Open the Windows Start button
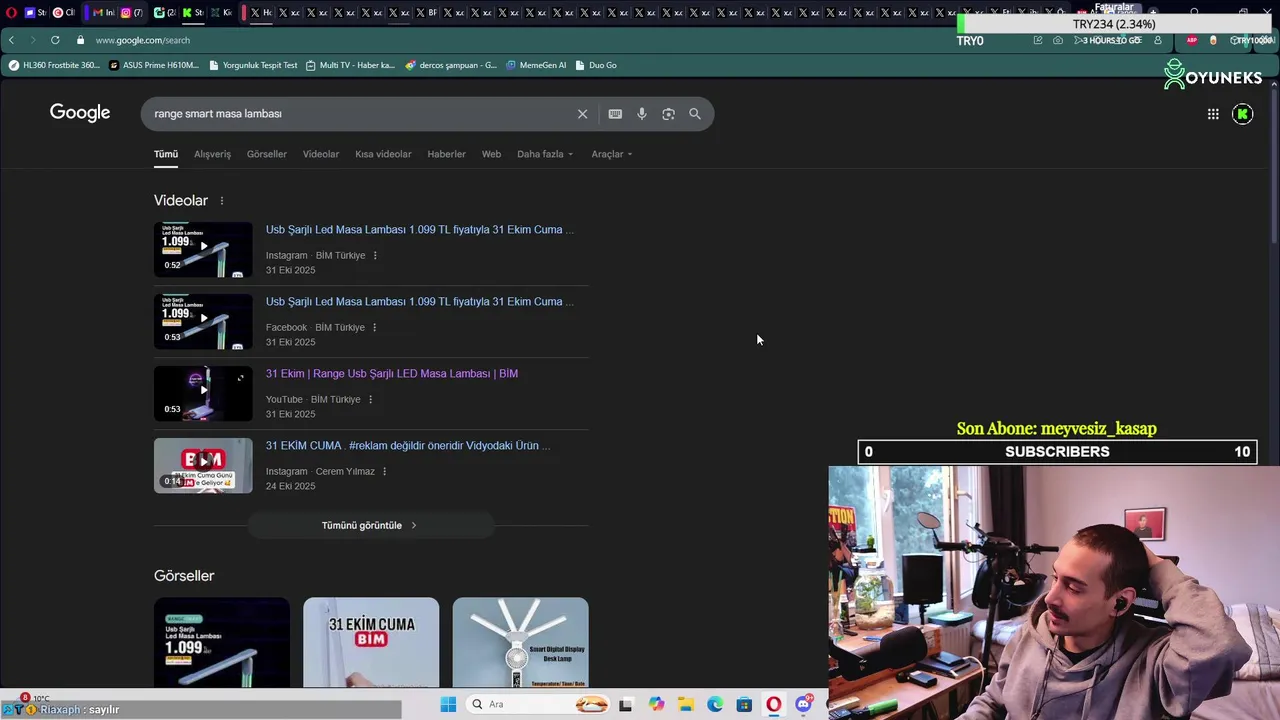1280x720 pixels. click(x=448, y=705)
